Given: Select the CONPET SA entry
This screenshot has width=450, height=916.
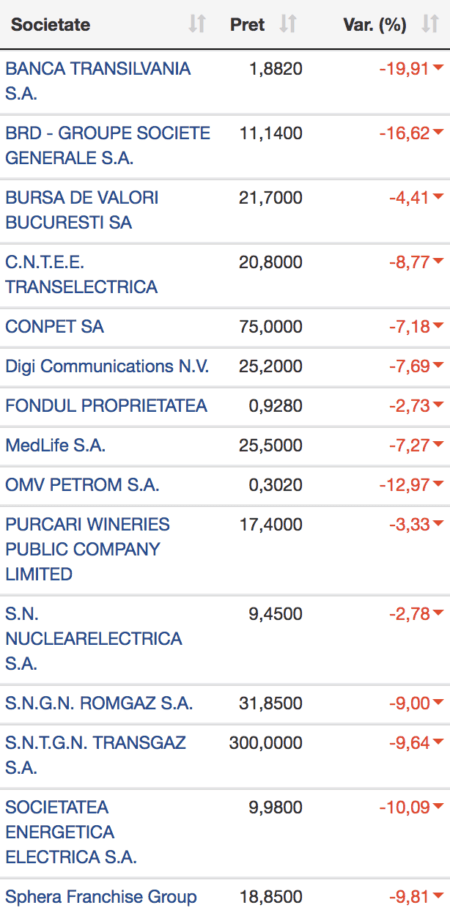Looking at the screenshot, I should pos(55,326).
